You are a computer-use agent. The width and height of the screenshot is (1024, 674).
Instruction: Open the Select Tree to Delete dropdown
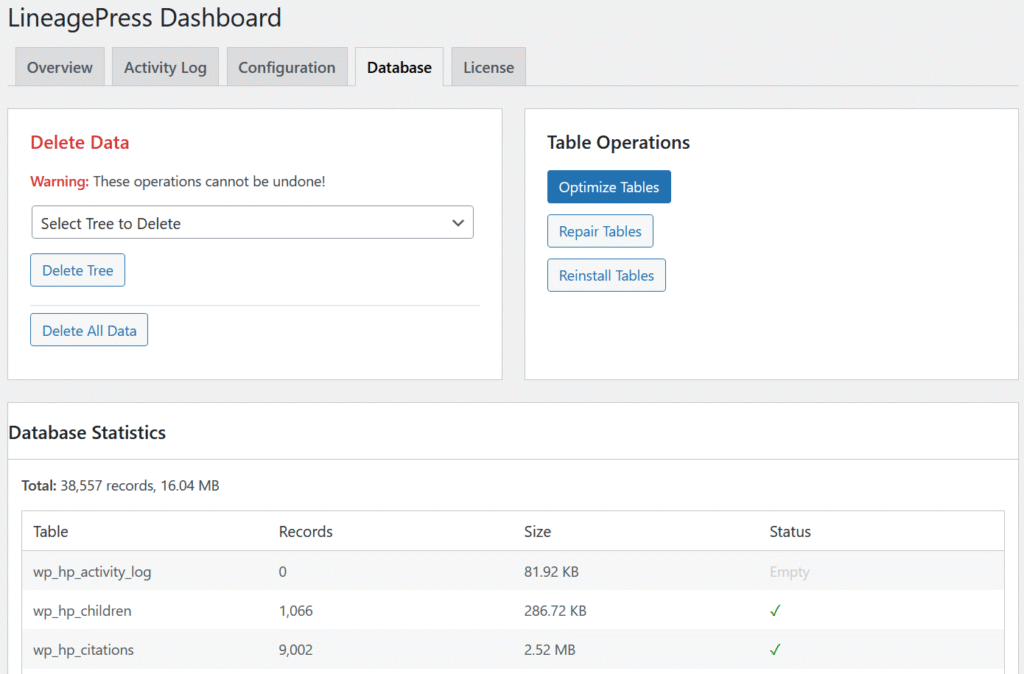(252, 223)
